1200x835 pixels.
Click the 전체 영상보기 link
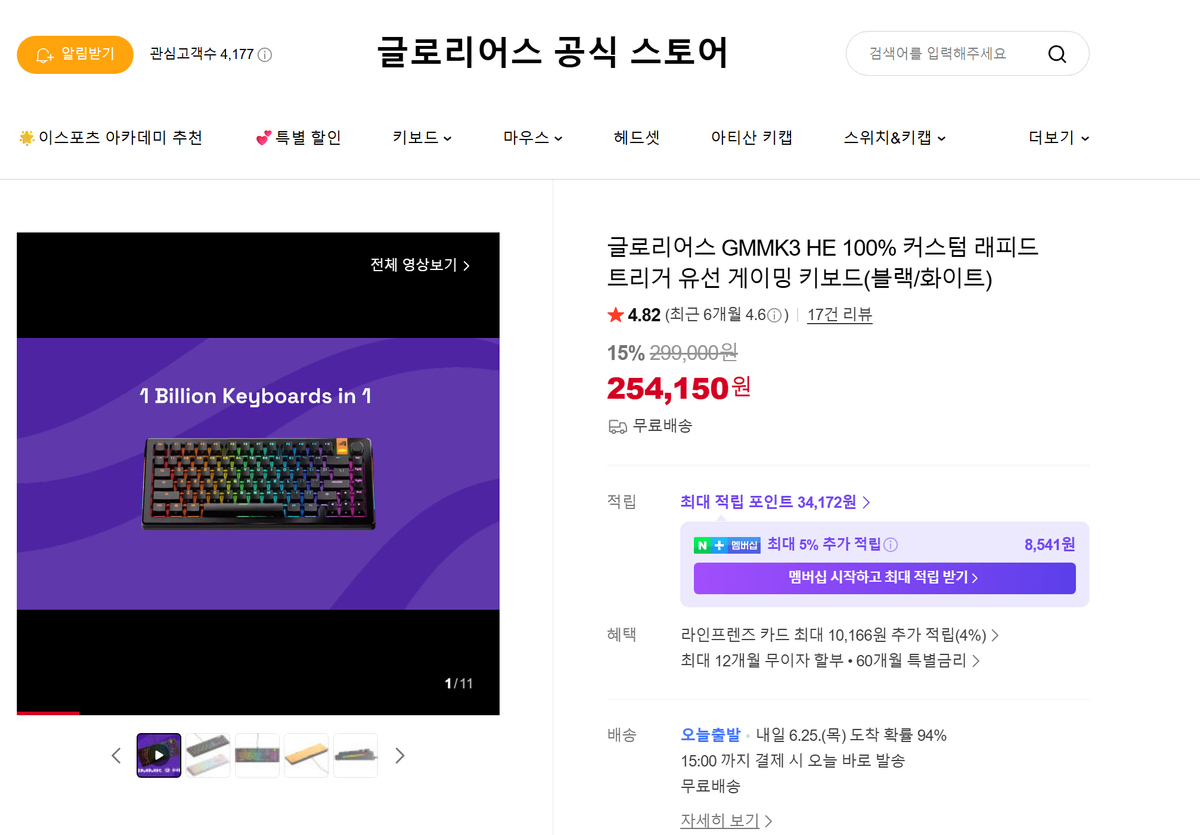pyautogui.click(x=420, y=265)
